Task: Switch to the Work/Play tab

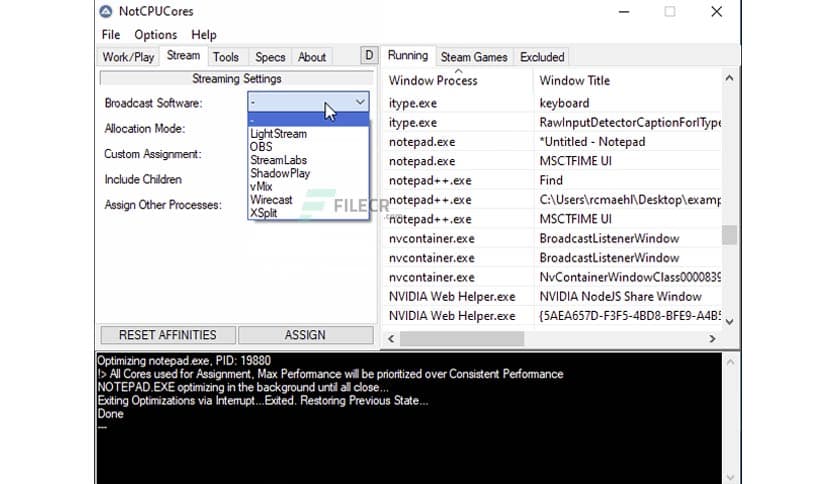Action: point(128,57)
